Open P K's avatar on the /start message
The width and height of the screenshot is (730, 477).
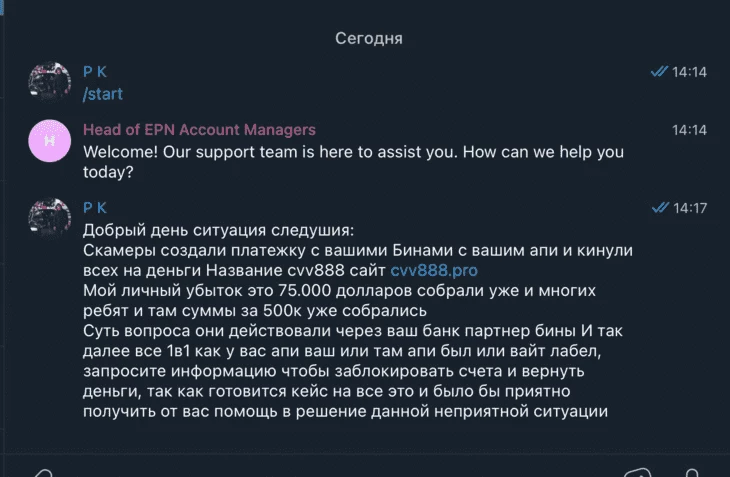[49, 81]
